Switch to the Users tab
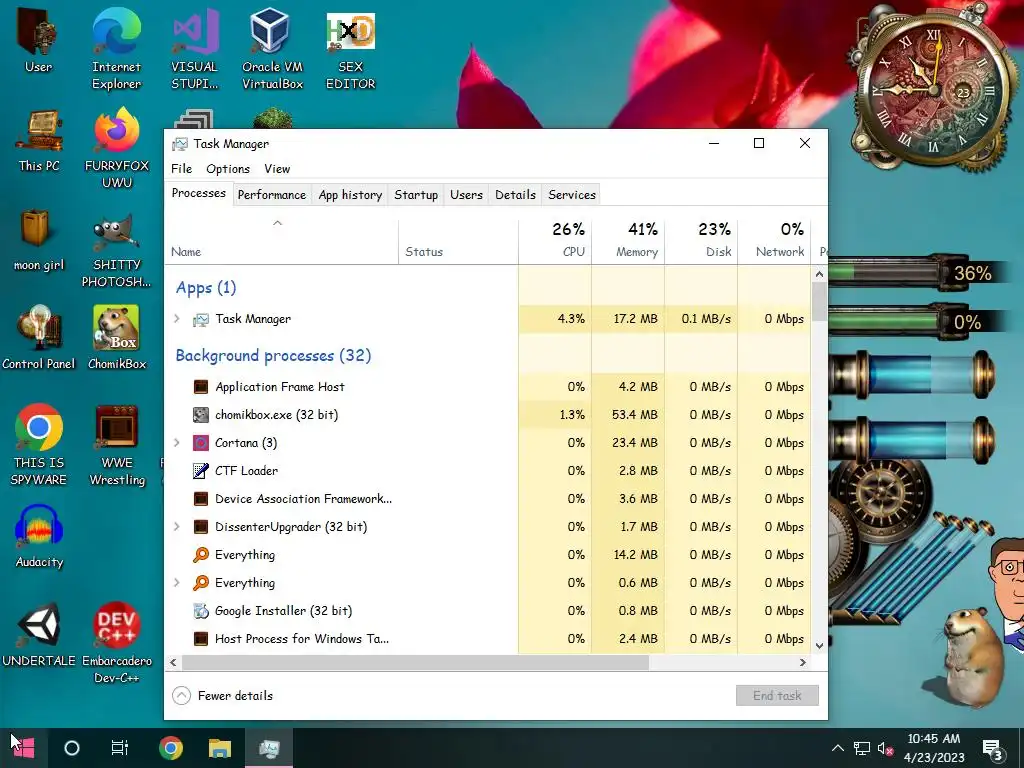 (x=466, y=195)
